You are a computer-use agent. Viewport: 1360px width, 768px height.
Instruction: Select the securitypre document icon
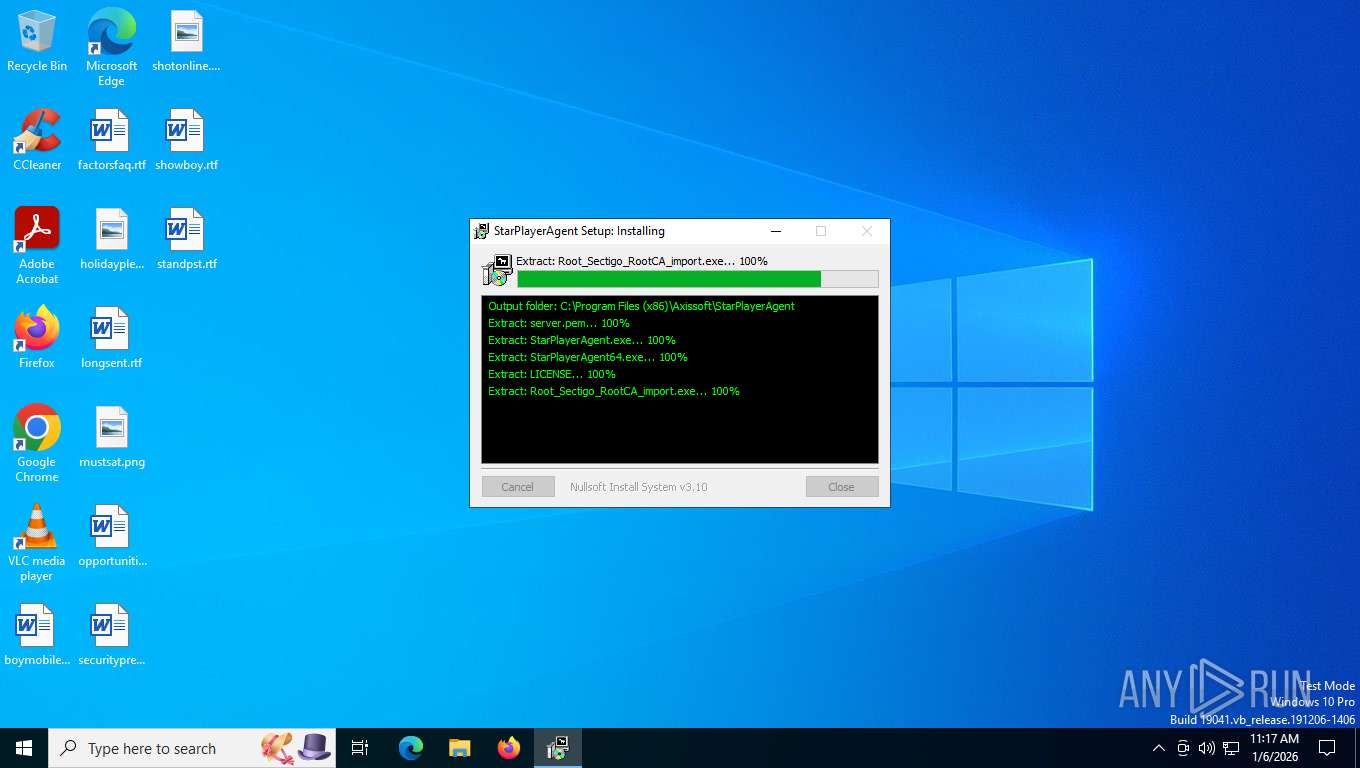point(111,635)
